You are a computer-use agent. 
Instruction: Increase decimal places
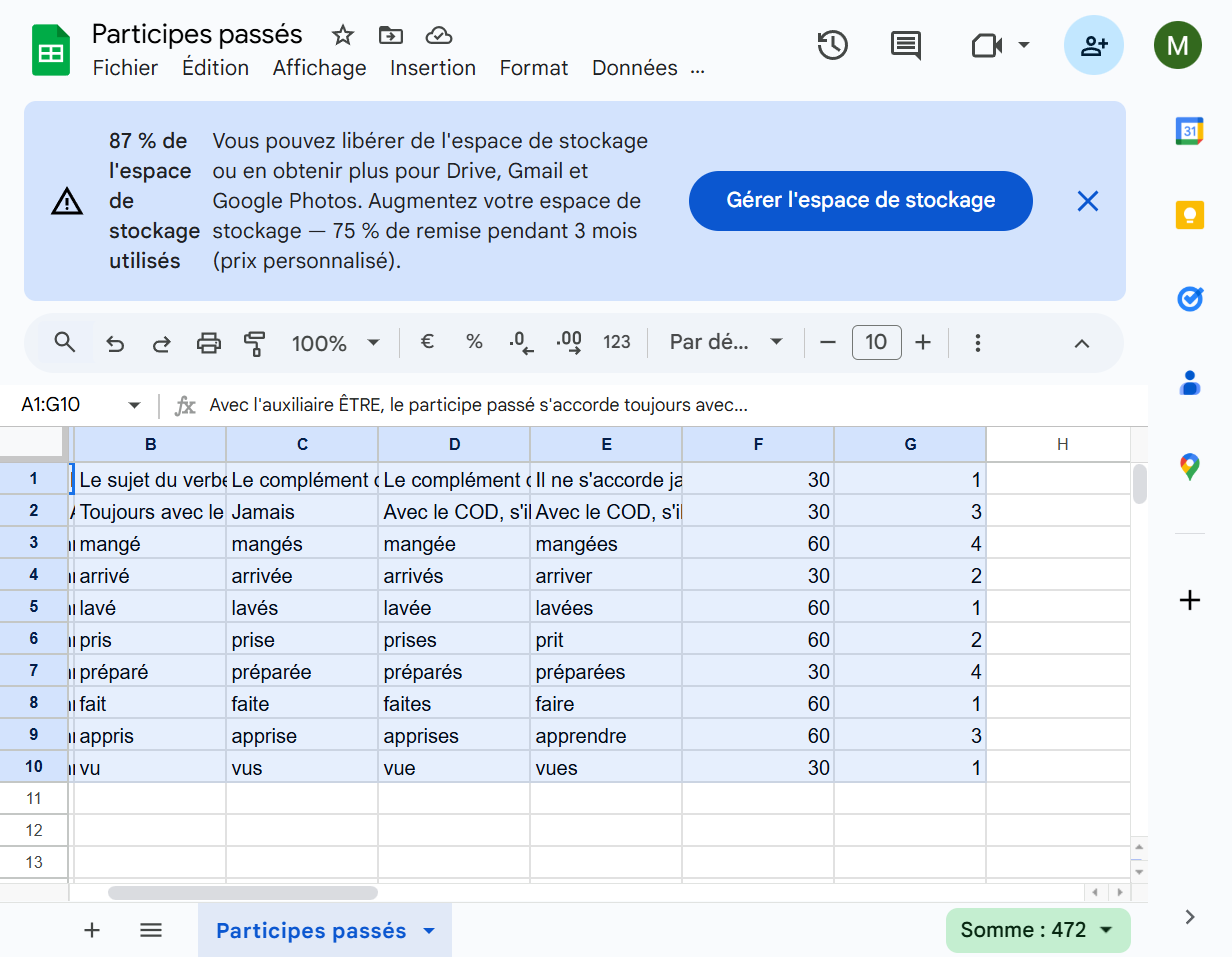point(569,343)
